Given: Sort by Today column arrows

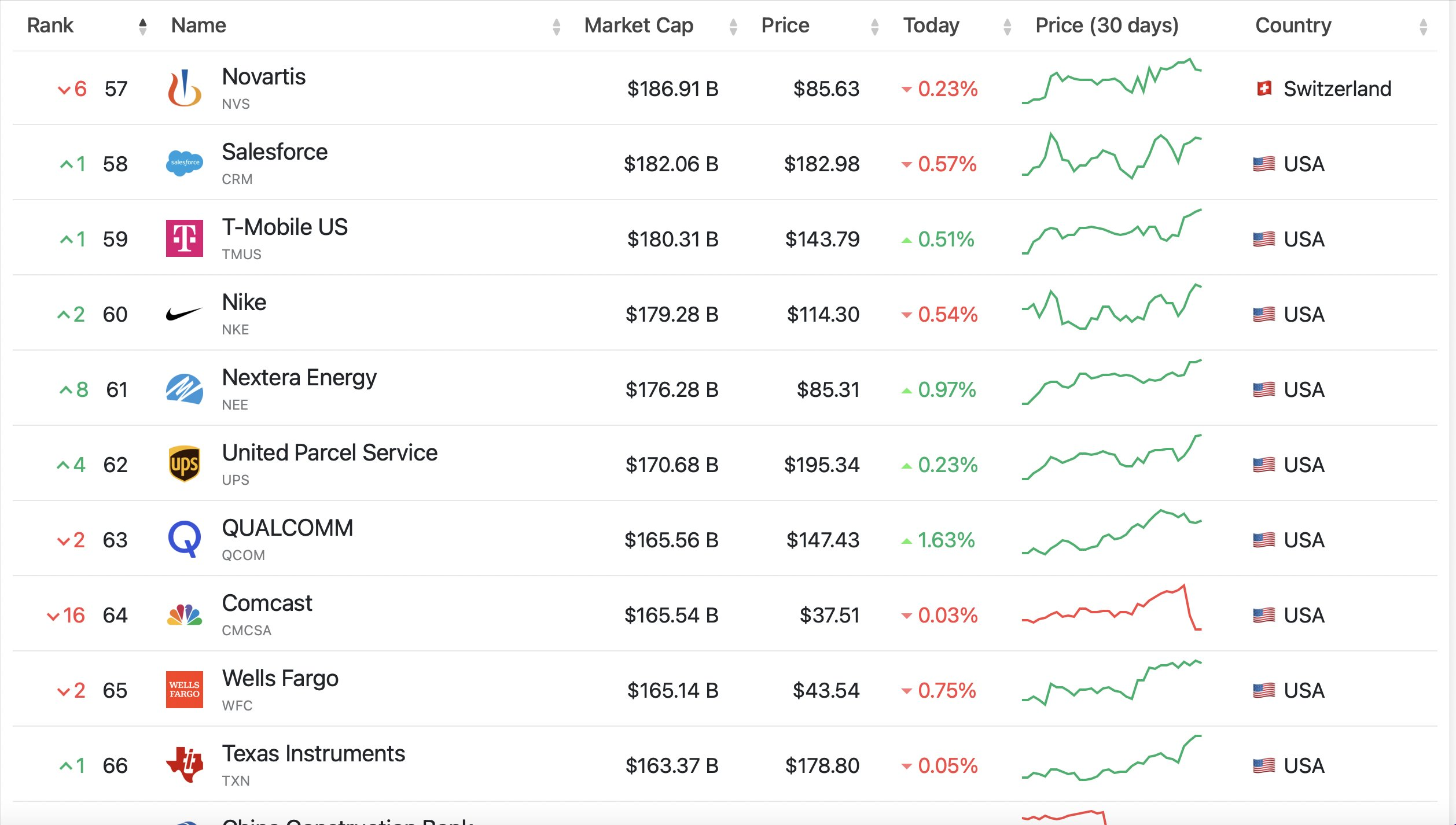Looking at the screenshot, I should 1008,26.
